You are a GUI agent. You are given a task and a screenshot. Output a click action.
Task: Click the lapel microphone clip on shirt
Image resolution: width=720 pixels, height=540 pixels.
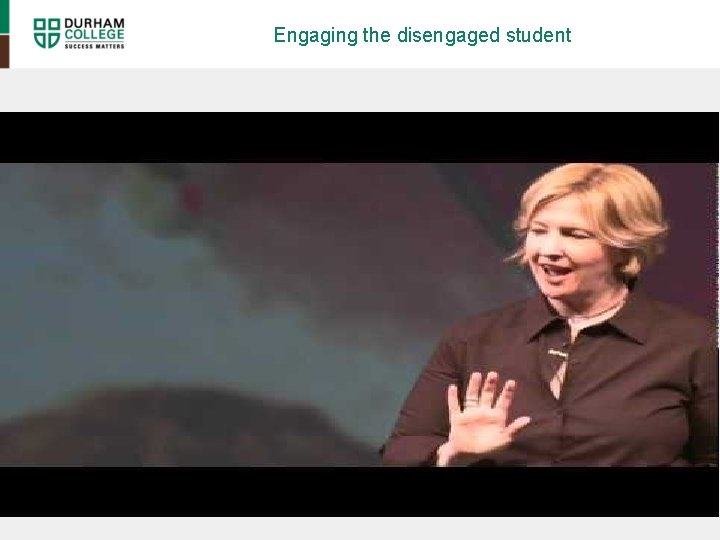(x=557, y=354)
